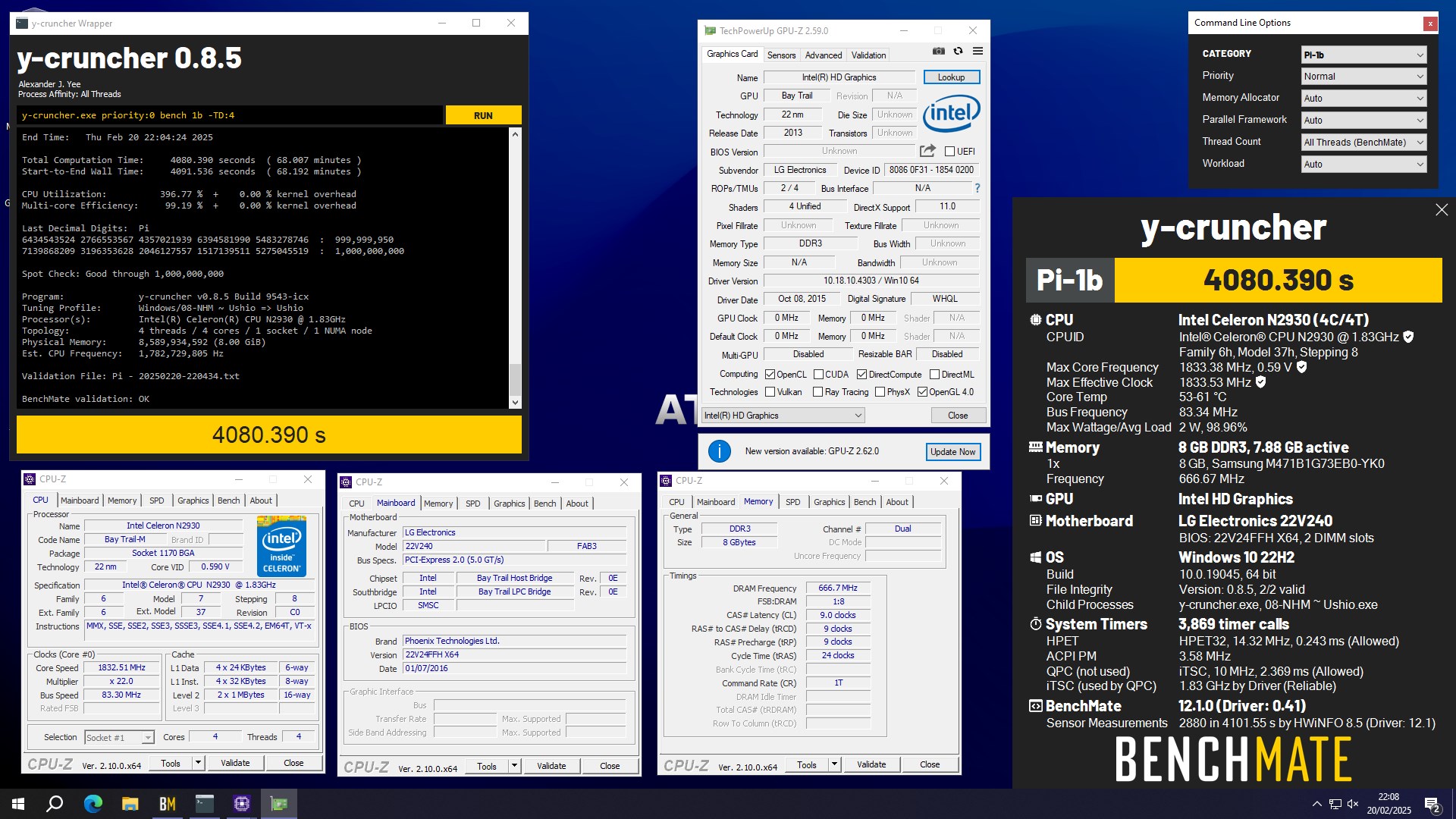Image resolution: width=1456 pixels, height=819 pixels.
Task: Switch to Sensors tab in GPU-Z
Action: point(781,55)
